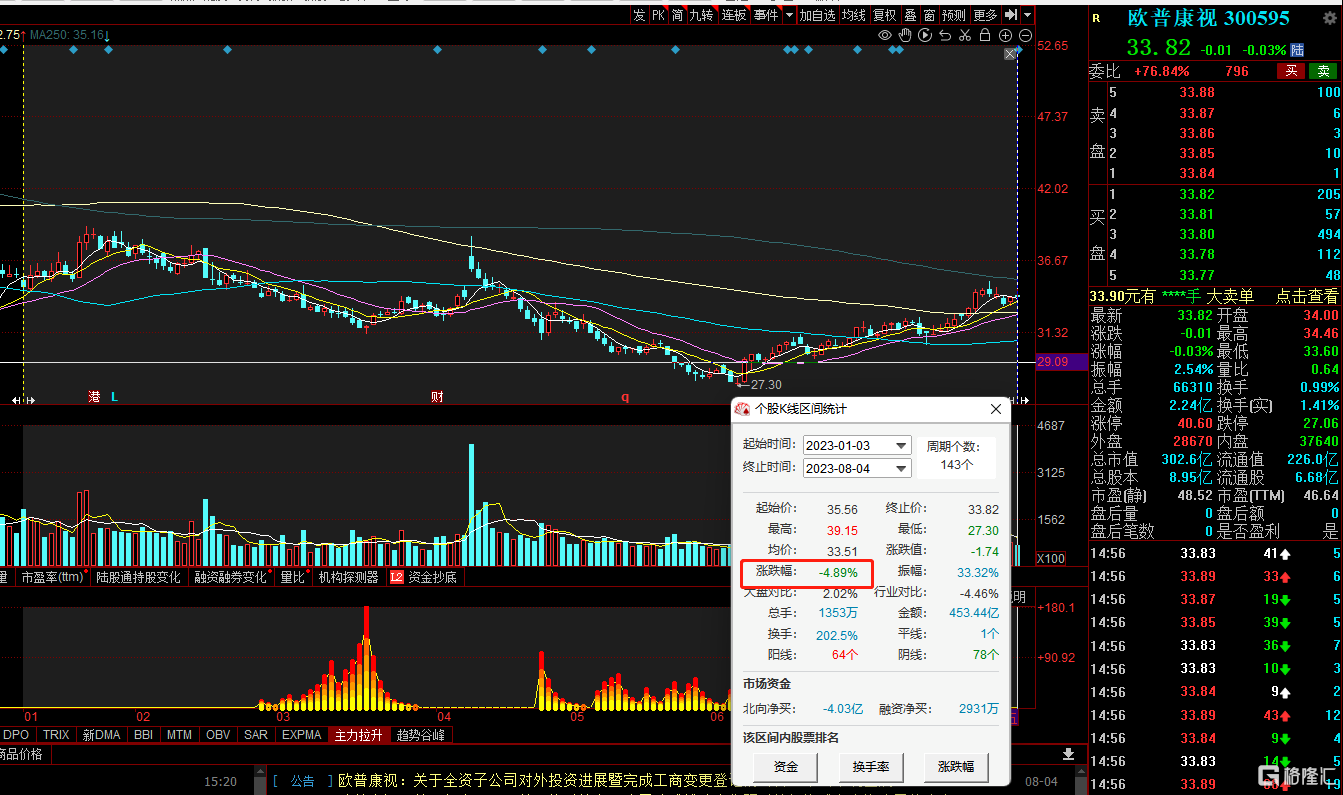Dismiss the gray X box on chart
This screenshot has width=1343, height=795.
click(x=1010, y=56)
